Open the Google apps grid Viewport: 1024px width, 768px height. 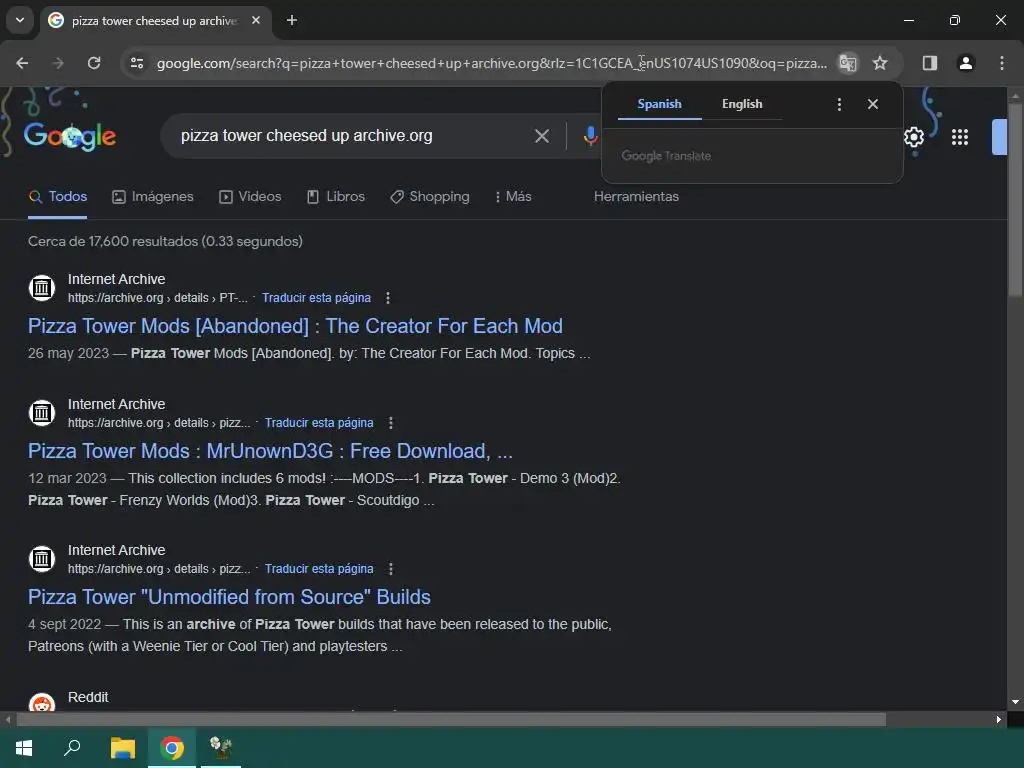point(959,136)
